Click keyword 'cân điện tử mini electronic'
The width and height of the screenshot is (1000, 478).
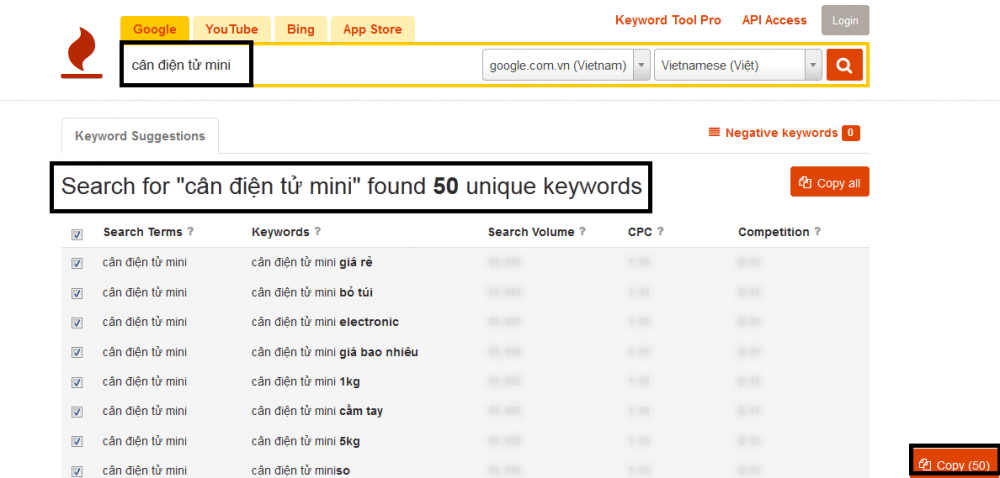[325, 322]
